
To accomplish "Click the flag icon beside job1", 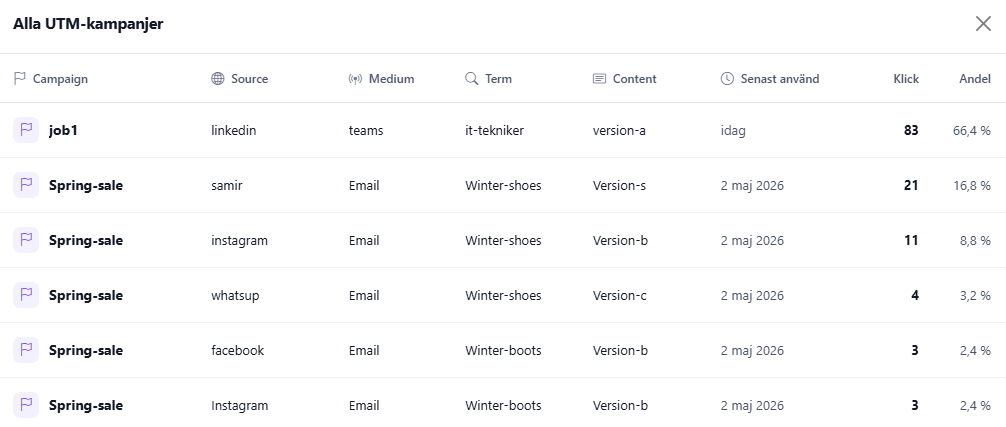I will tap(26, 130).
